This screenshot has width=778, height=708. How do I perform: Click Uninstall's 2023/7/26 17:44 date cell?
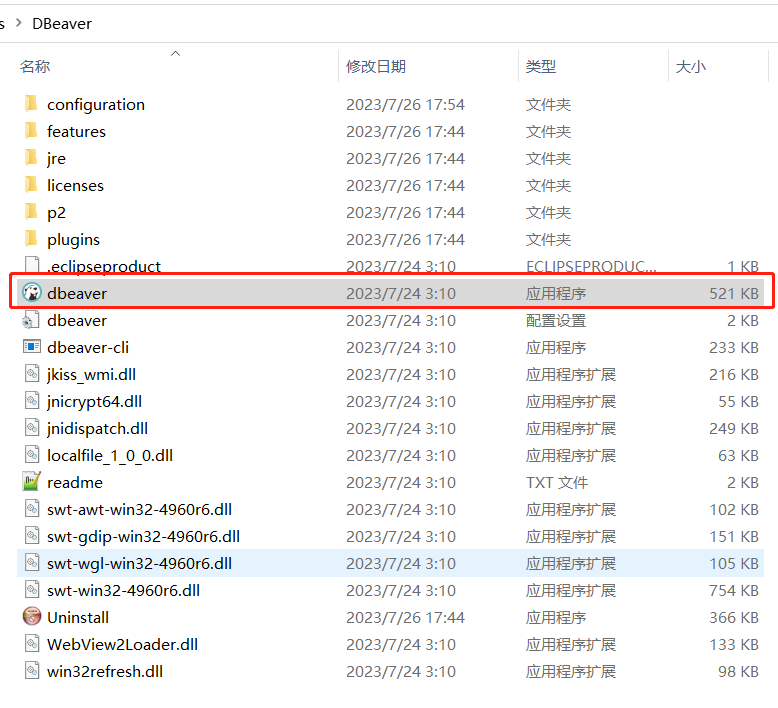405,617
